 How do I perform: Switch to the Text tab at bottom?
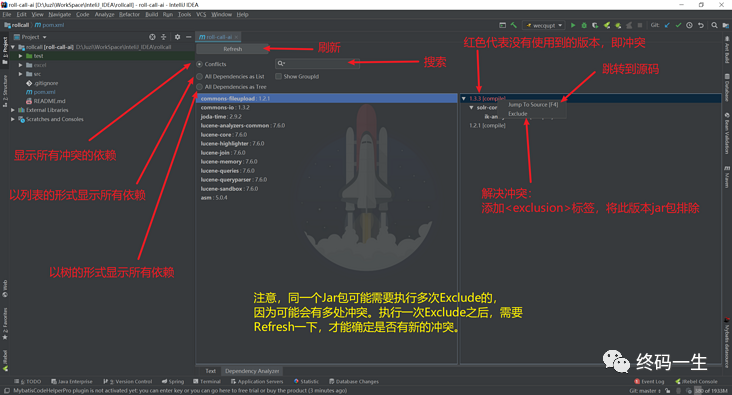click(x=211, y=371)
